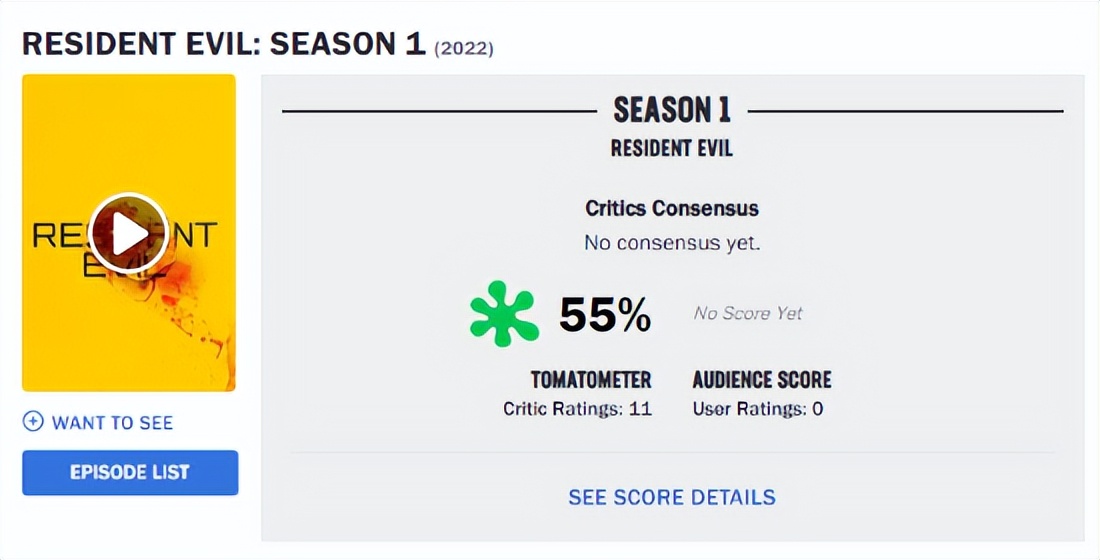Click the (2022) year next to the title
Screen dimensions: 1100x560
click(x=464, y=48)
